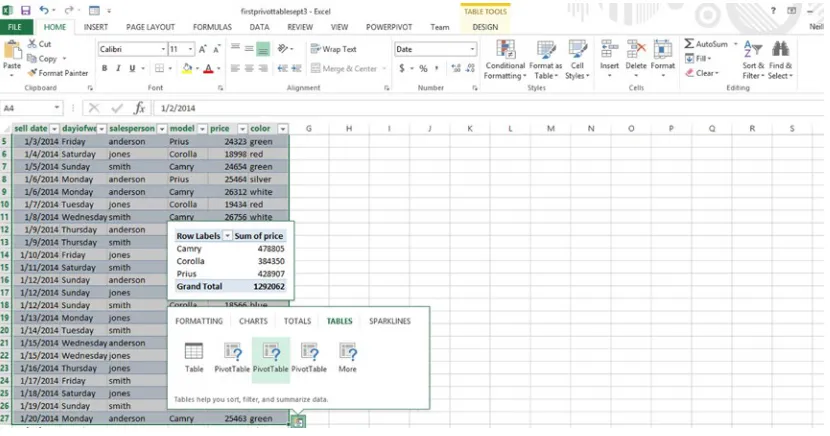
Task: Increase font size
Action: coord(203,49)
